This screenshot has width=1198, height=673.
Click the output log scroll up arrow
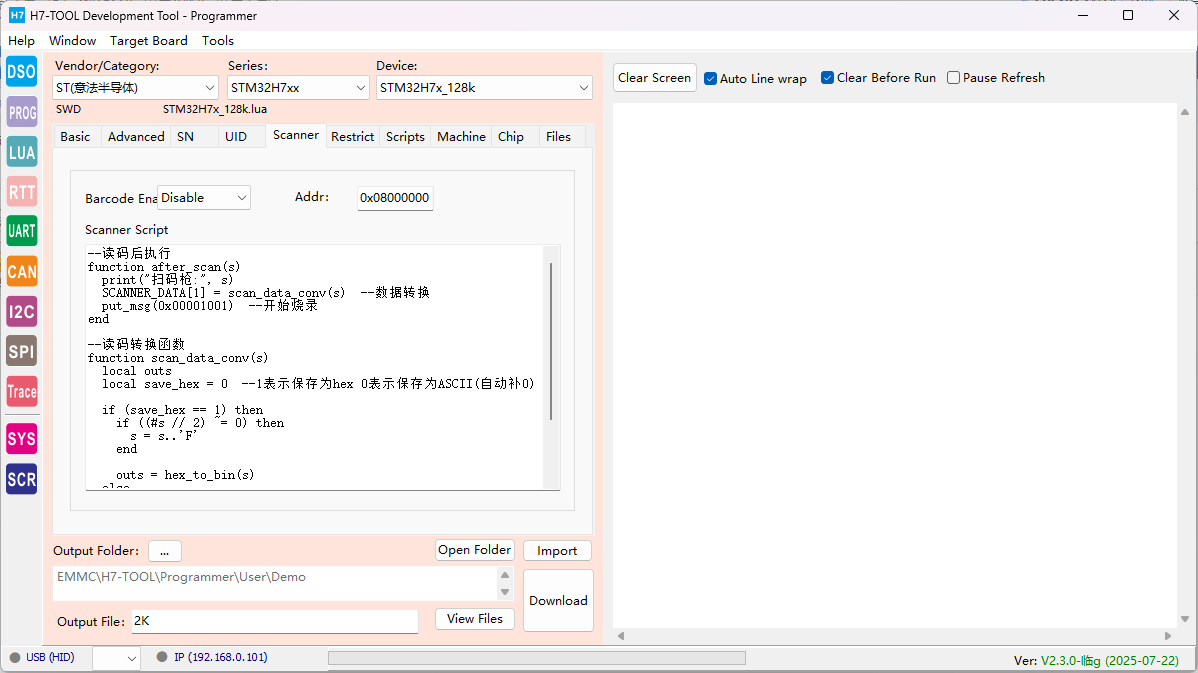pos(1185,112)
